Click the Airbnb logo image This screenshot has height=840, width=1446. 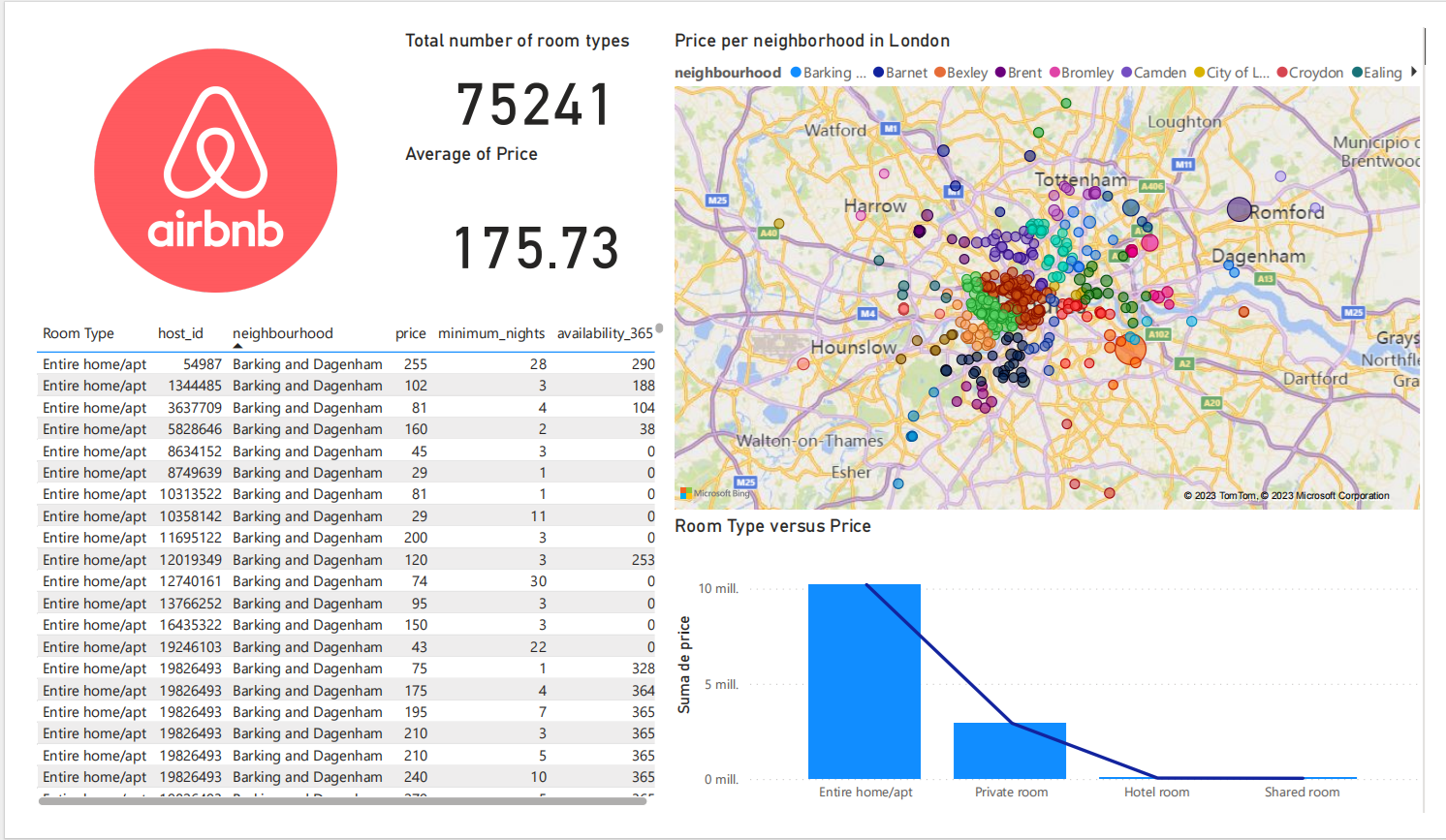(x=215, y=171)
